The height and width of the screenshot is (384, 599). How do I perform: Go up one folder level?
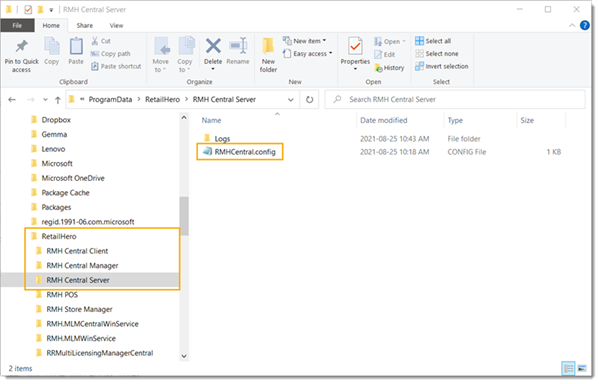[58, 100]
